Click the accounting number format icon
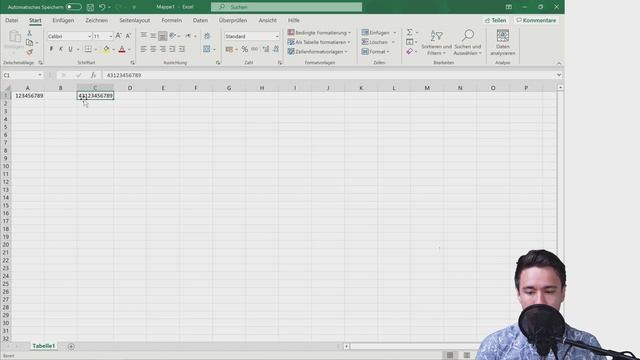640x360 pixels. tap(229, 49)
